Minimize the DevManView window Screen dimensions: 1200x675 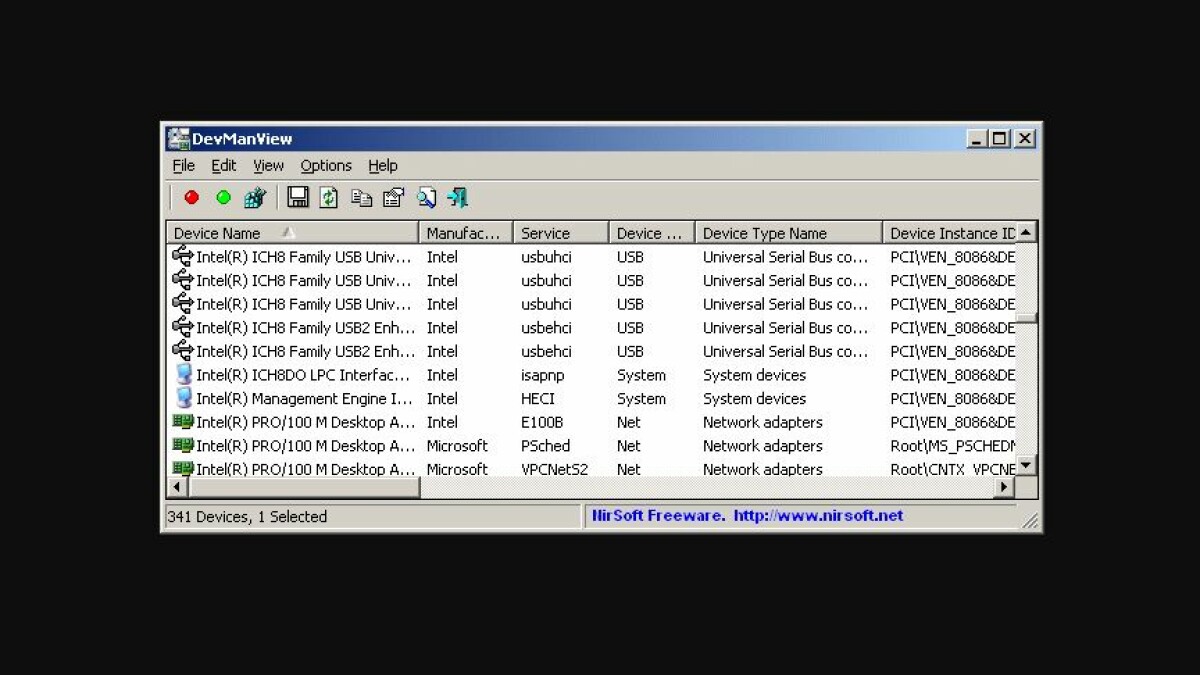pyautogui.click(x=977, y=139)
